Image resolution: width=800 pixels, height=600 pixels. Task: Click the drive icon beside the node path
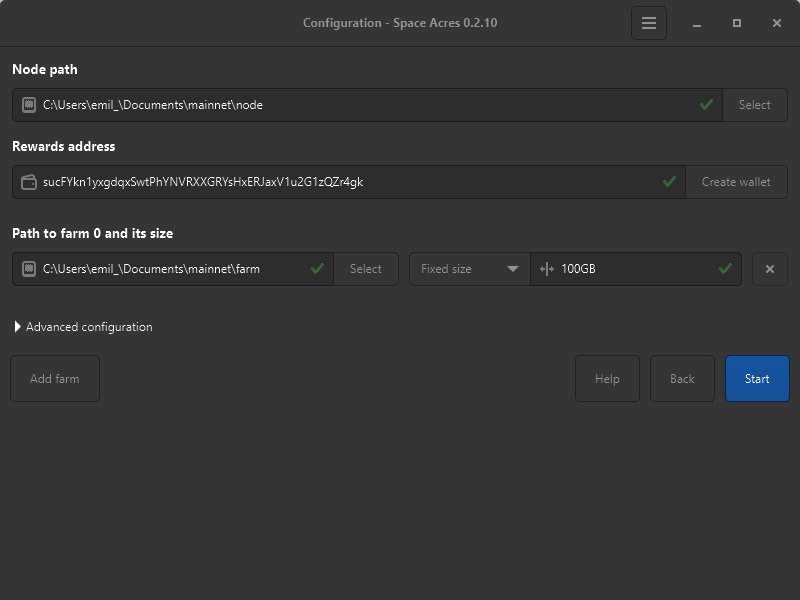29,104
